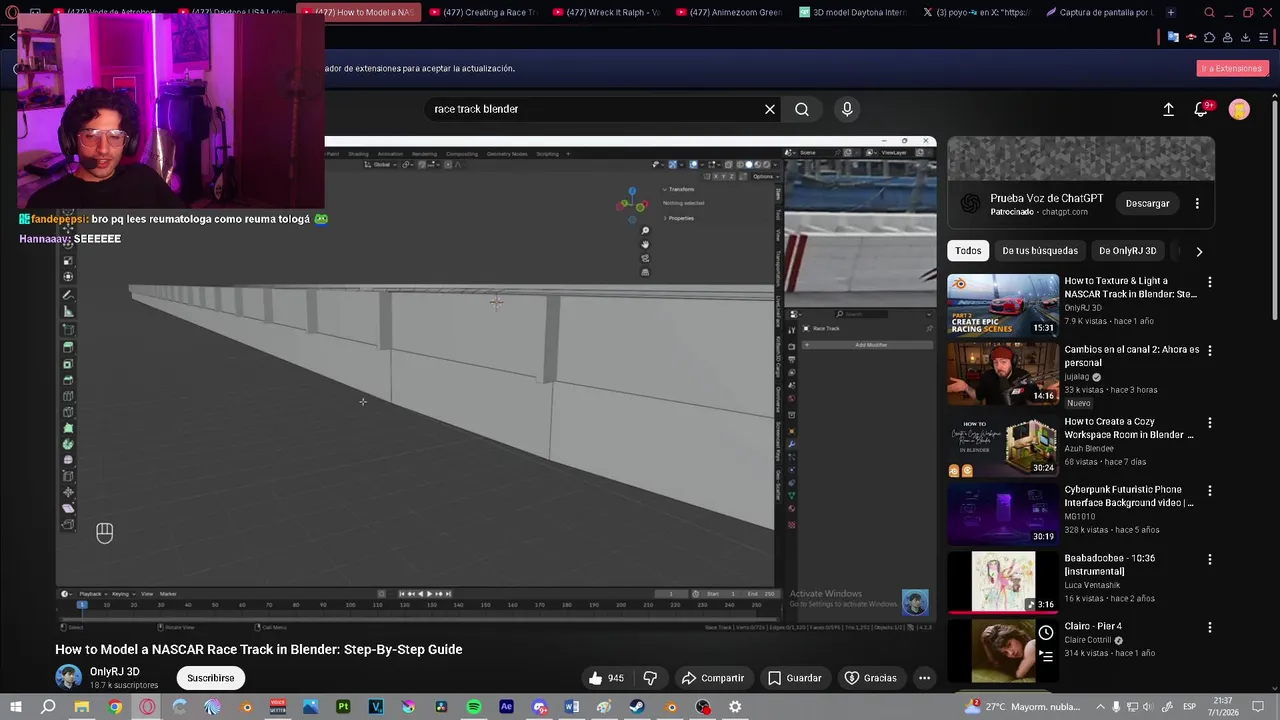
Task: Open the taskbar clock 21:37
Action: pyautogui.click(x=1222, y=707)
